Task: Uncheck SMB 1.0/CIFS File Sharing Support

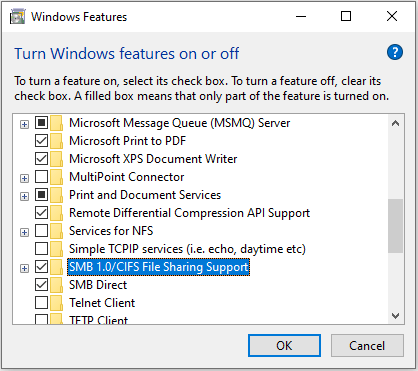Action: [41, 267]
